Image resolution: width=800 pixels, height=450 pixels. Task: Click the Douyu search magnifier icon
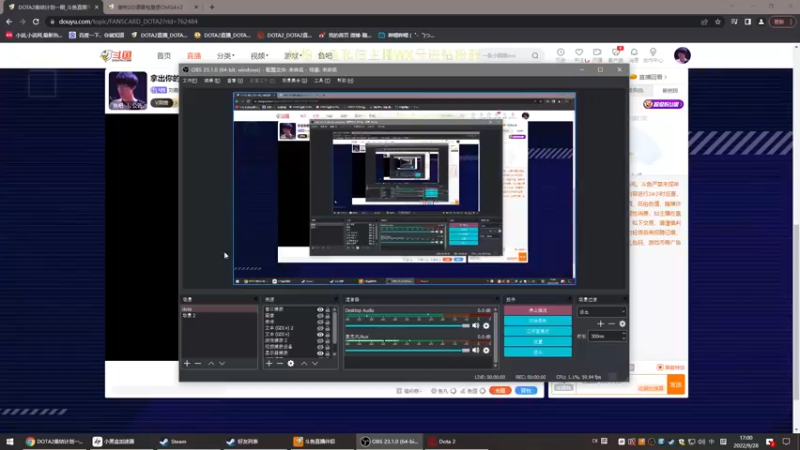[x=535, y=55]
